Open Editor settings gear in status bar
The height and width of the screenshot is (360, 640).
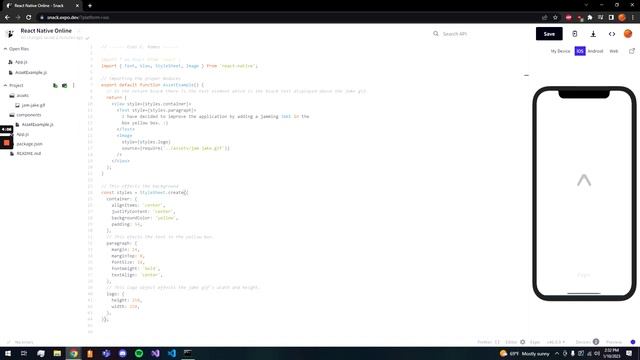(522, 342)
